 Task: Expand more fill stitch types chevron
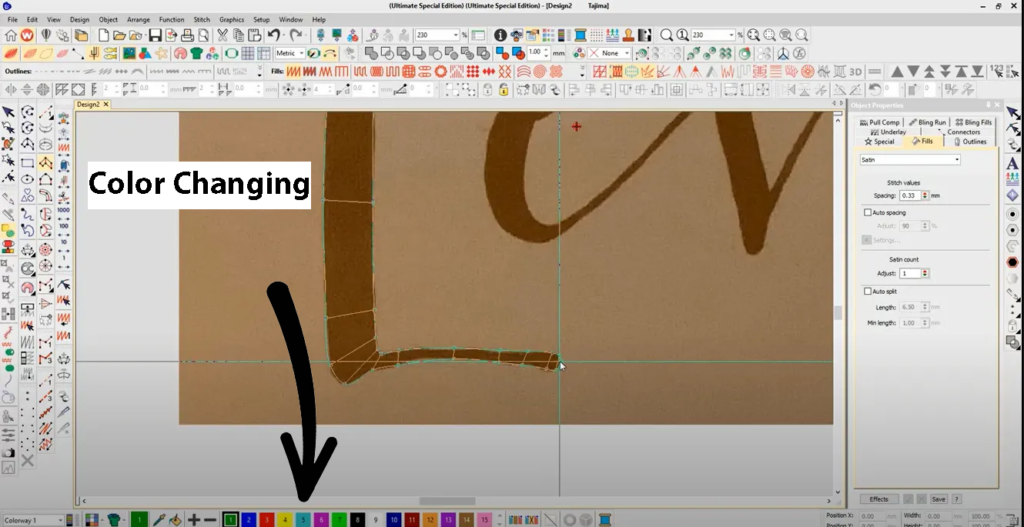583,71
